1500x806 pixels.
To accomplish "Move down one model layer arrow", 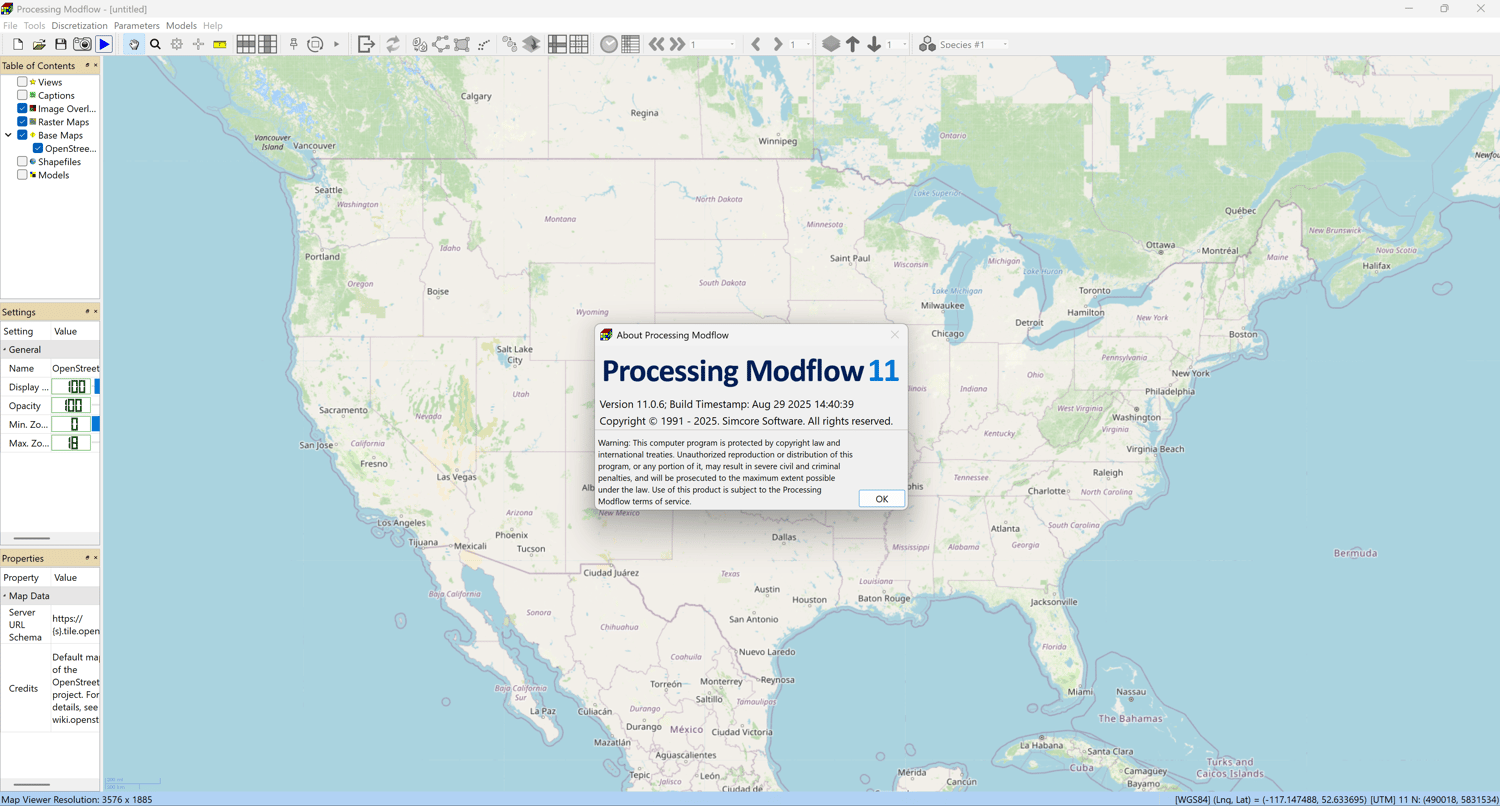I will click(874, 44).
